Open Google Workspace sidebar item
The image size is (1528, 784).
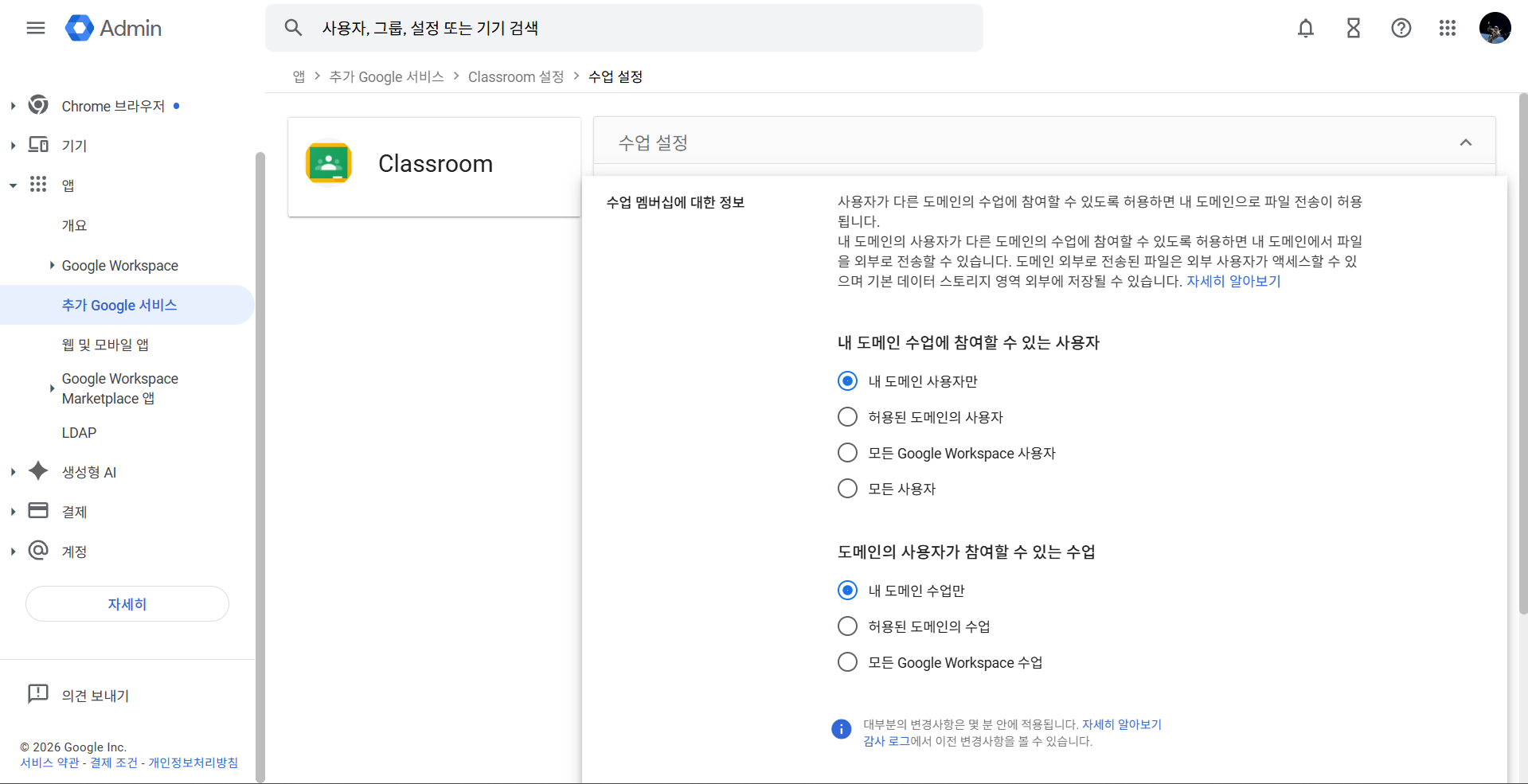(x=120, y=265)
